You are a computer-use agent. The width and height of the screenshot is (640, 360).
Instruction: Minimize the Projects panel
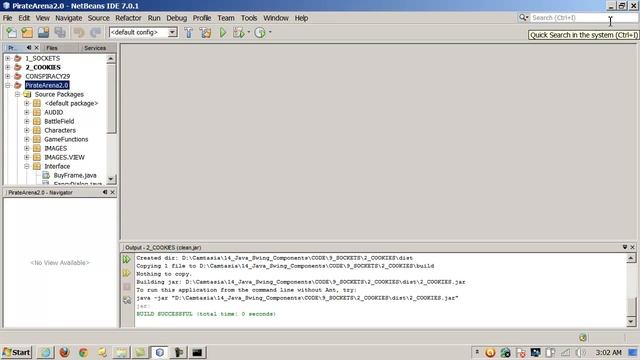[29, 47]
